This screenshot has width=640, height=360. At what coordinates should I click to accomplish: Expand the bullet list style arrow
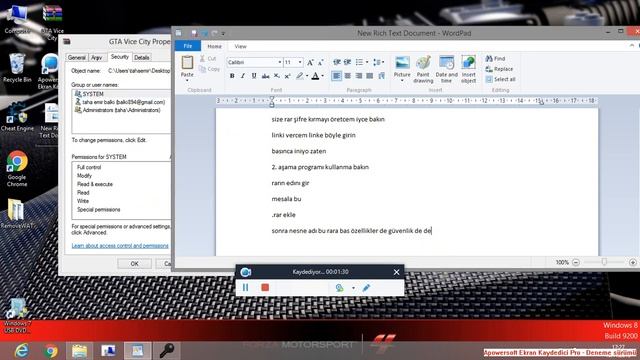(x=367, y=62)
